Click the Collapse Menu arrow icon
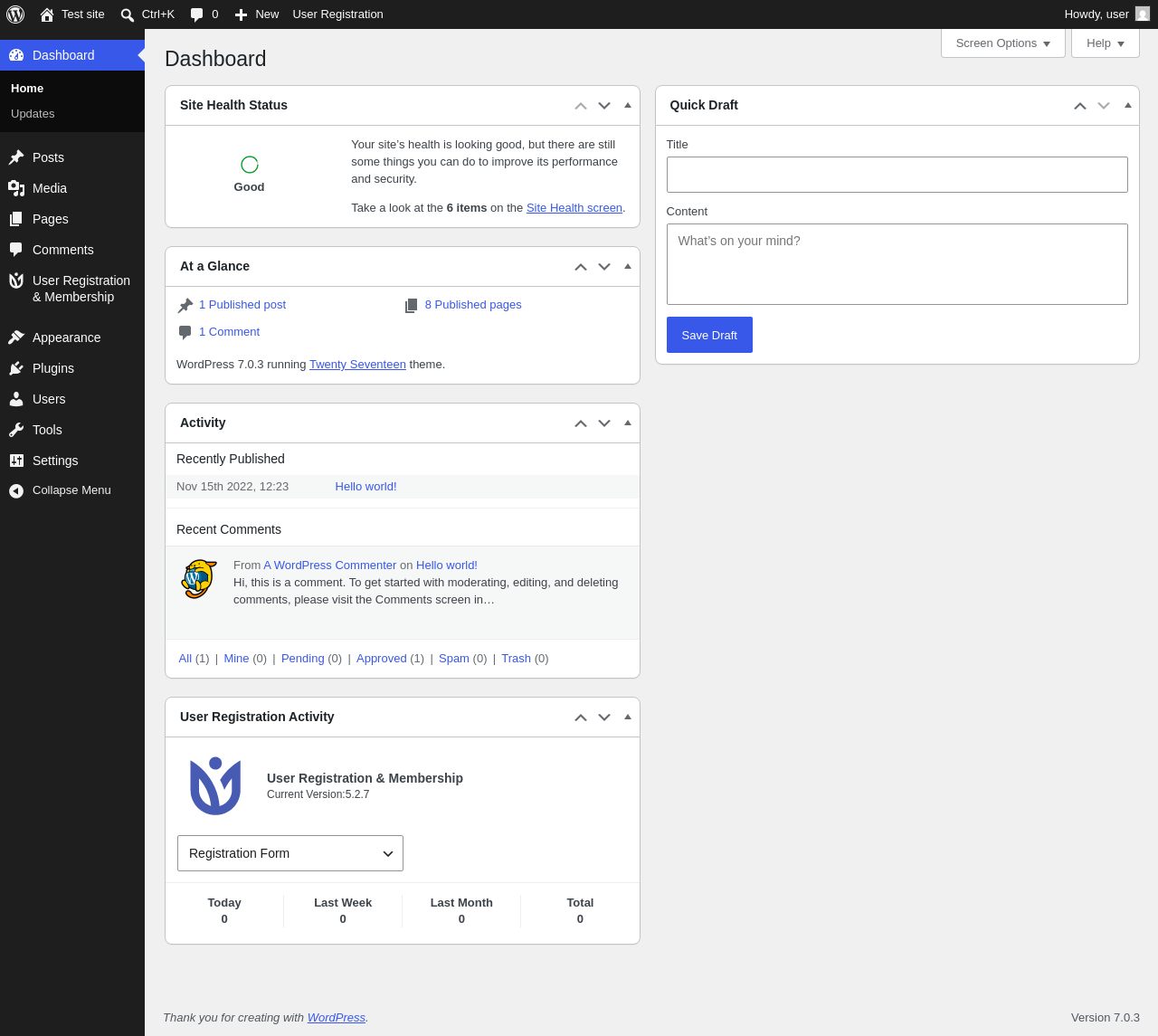The height and width of the screenshot is (1036, 1158). click(16, 490)
